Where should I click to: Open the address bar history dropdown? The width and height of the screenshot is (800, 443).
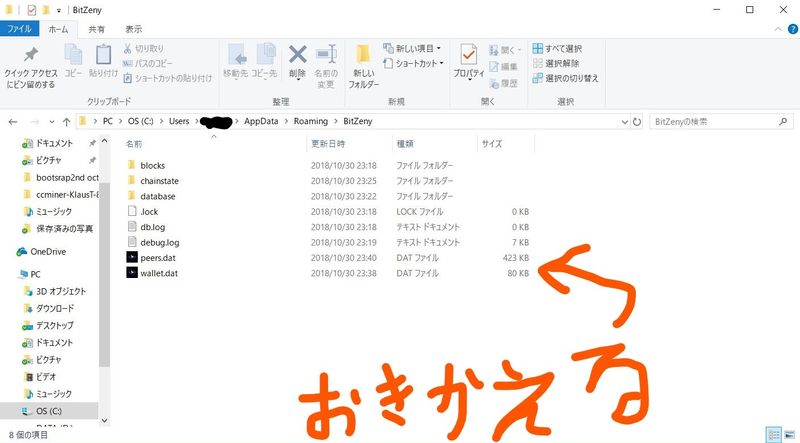(624, 122)
